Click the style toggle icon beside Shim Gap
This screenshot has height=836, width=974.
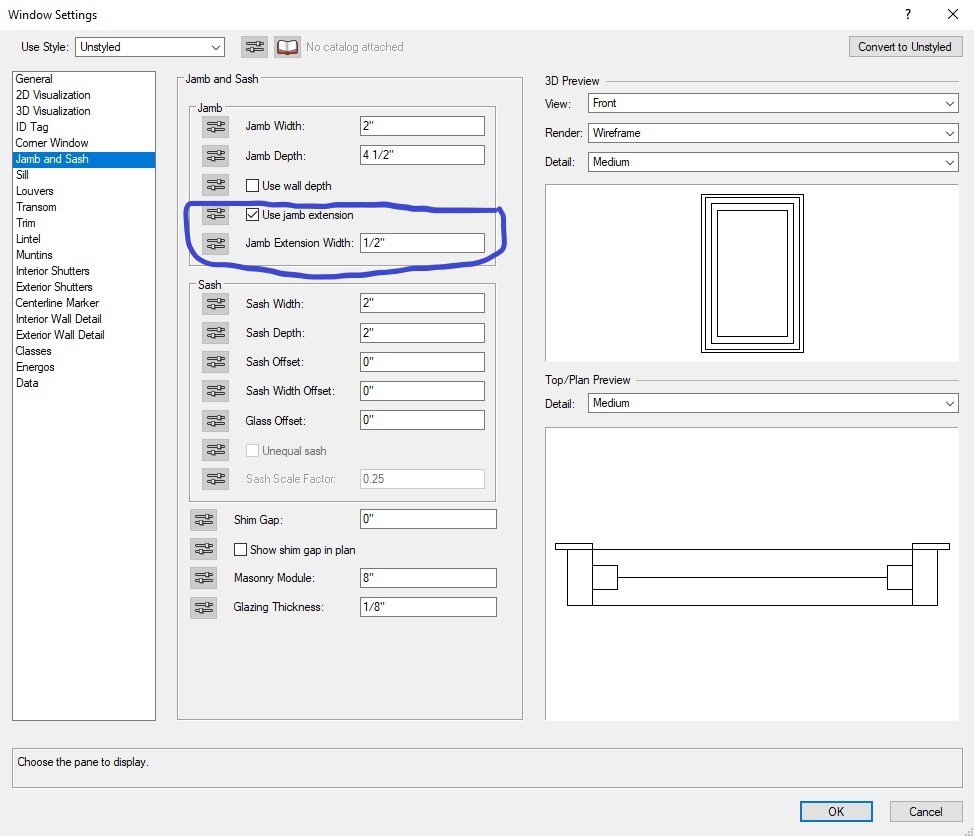tap(204, 520)
